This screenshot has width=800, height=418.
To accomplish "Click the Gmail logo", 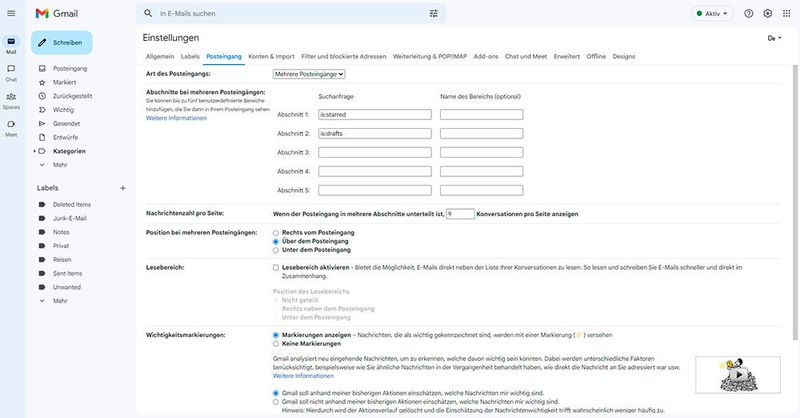I will tap(57, 13).
